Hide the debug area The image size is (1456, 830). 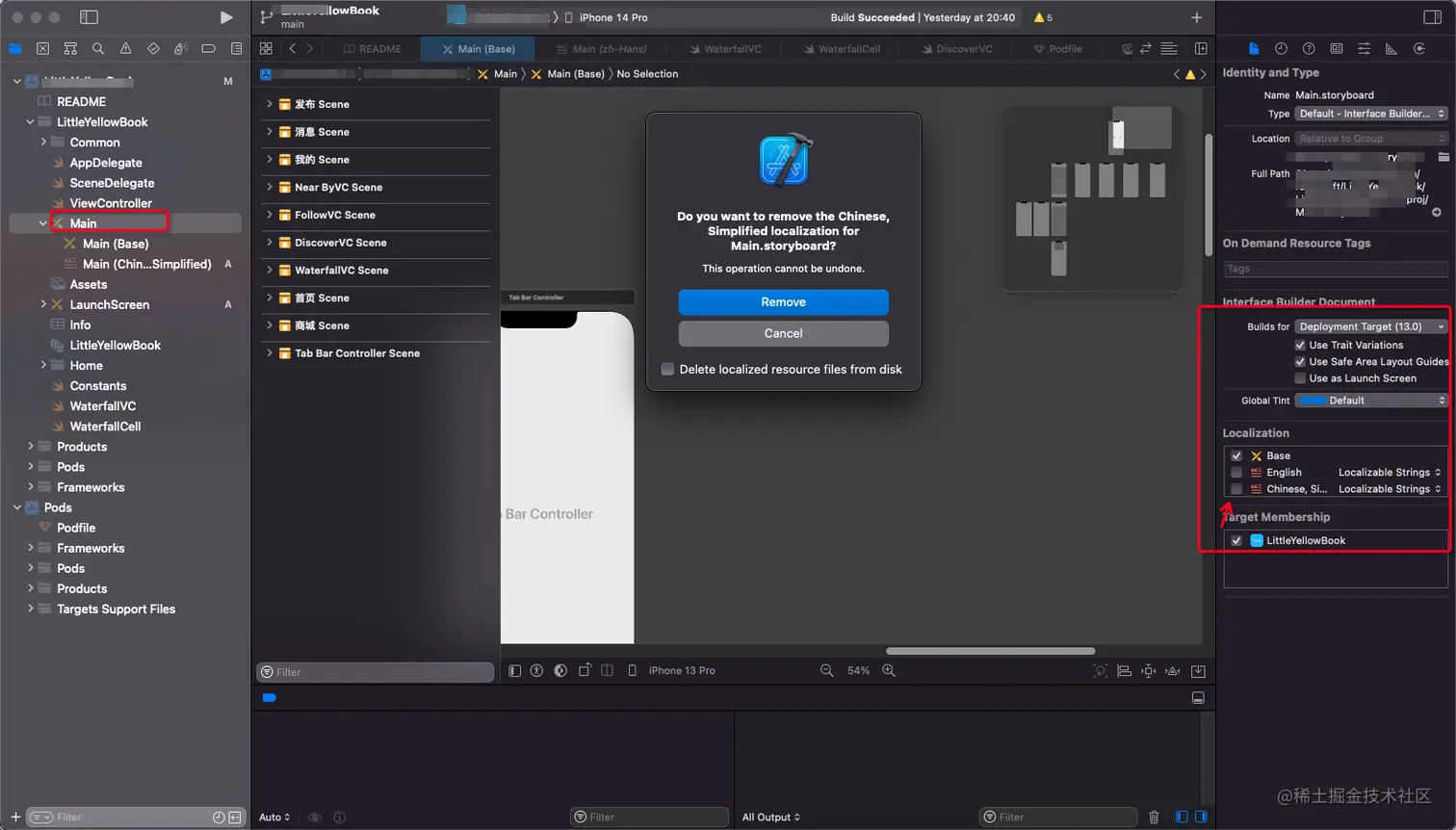click(x=1198, y=698)
